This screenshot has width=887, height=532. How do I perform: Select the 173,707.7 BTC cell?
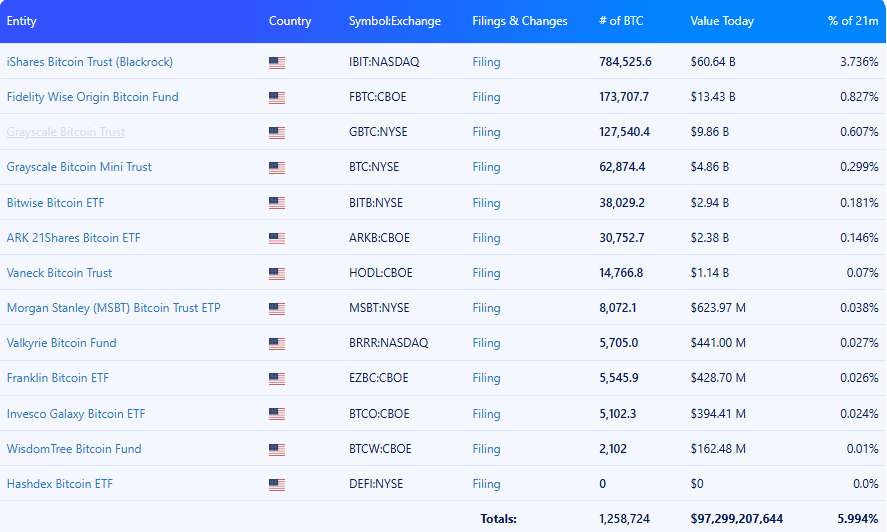(624, 97)
